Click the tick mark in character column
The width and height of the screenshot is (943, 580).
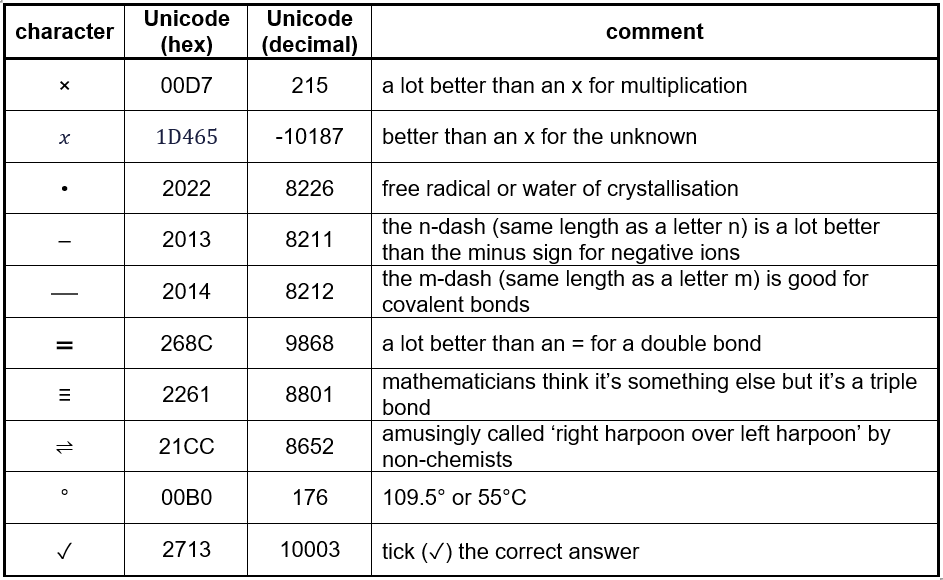(65, 551)
